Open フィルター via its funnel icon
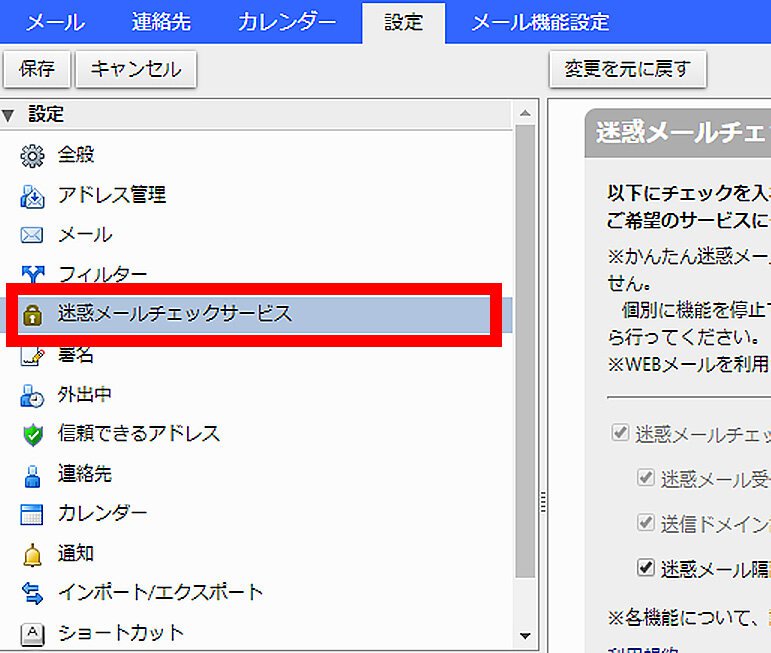This screenshot has height=653, width=771. (32, 275)
